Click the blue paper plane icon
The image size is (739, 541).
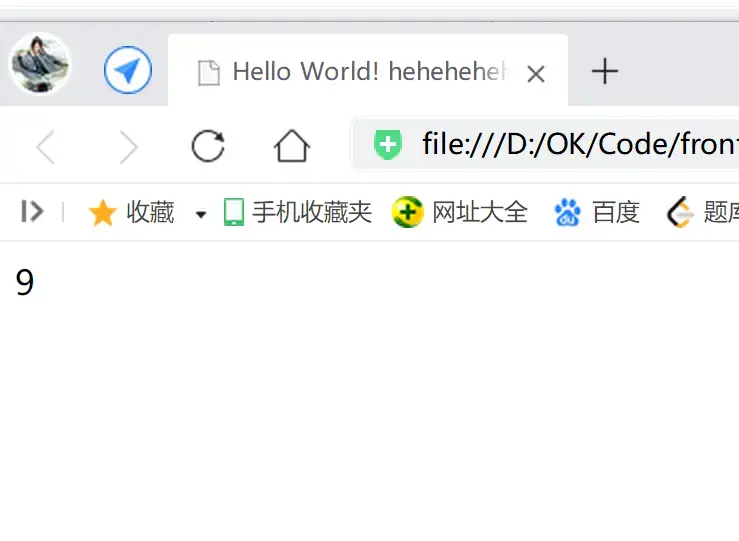click(128, 70)
